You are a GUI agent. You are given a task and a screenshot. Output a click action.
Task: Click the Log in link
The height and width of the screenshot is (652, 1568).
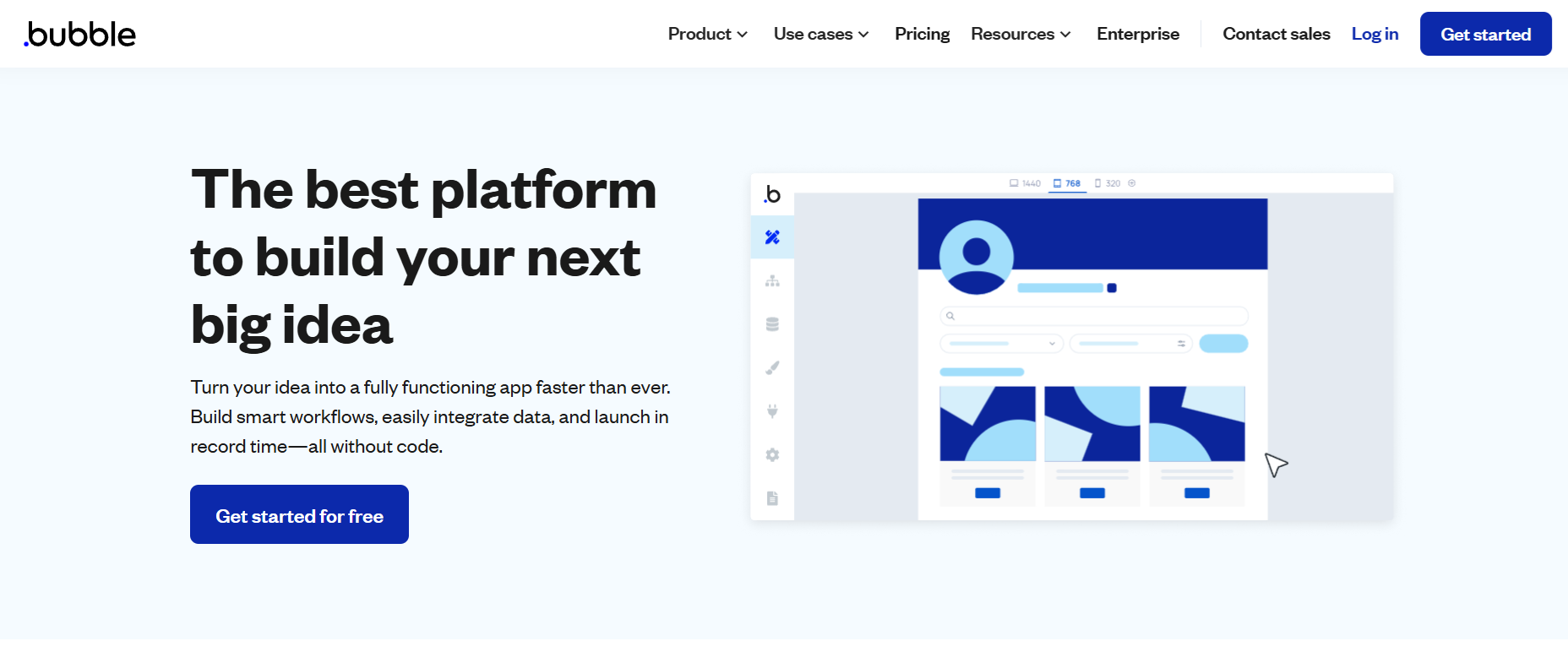1375,34
